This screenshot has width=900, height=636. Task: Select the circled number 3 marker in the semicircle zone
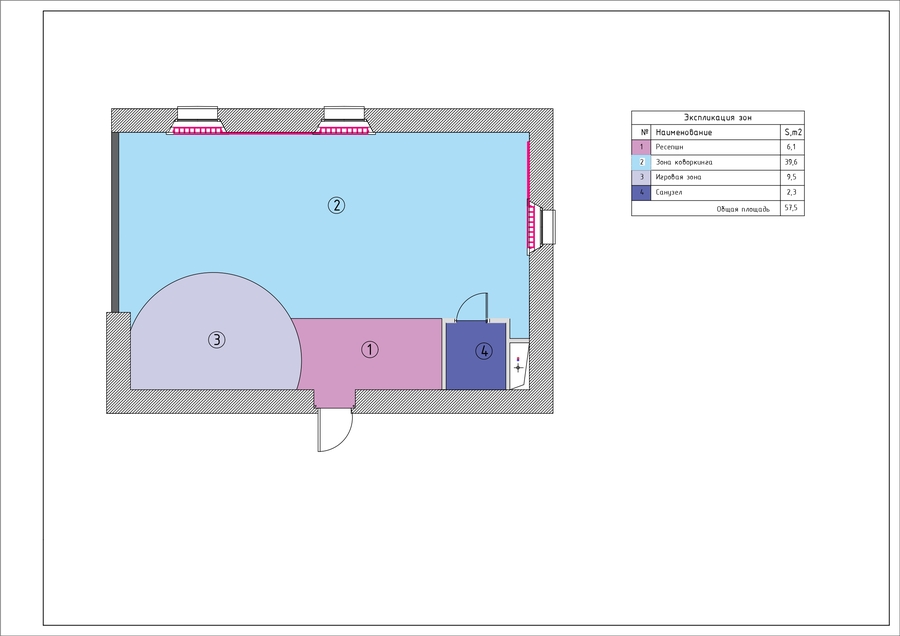pyautogui.click(x=216, y=340)
